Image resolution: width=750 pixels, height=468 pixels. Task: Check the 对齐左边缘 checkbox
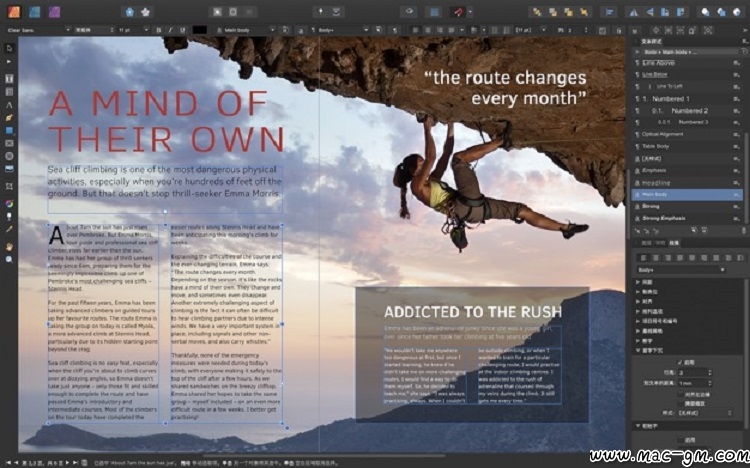point(680,394)
